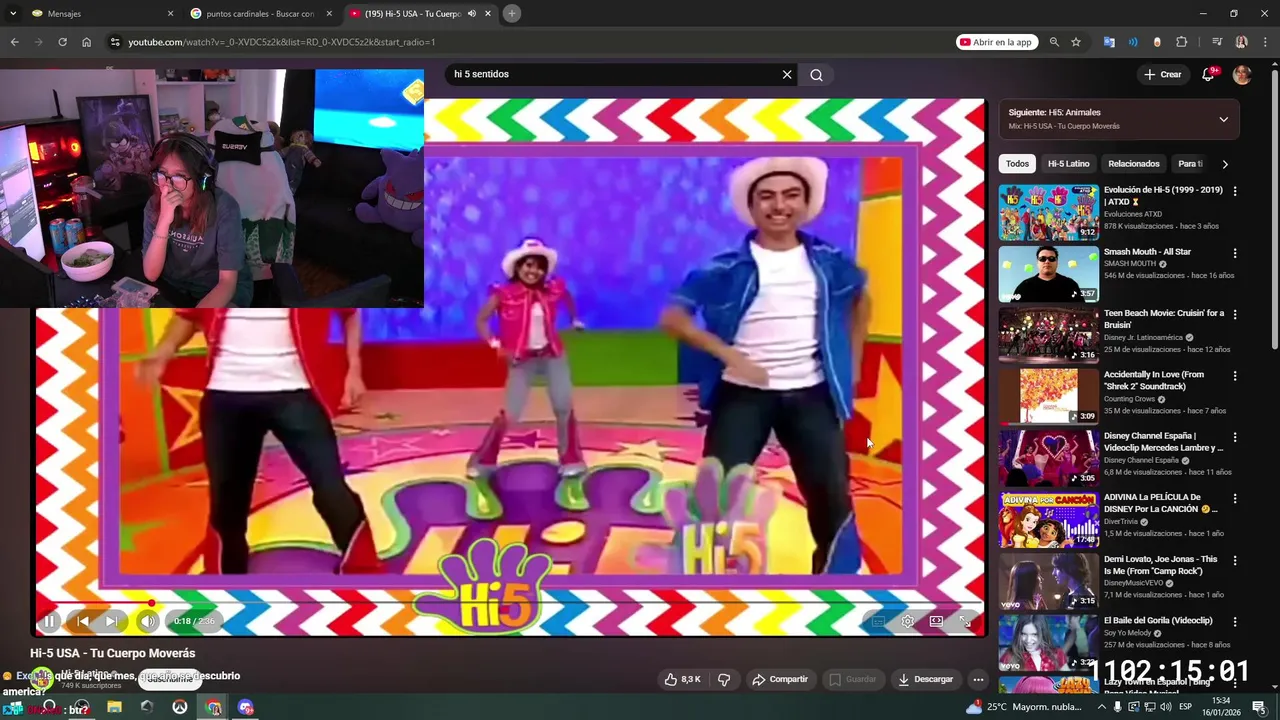Focus the 'hi 5 sentidos' search box
The image size is (1280, 720).
[612, 74]
